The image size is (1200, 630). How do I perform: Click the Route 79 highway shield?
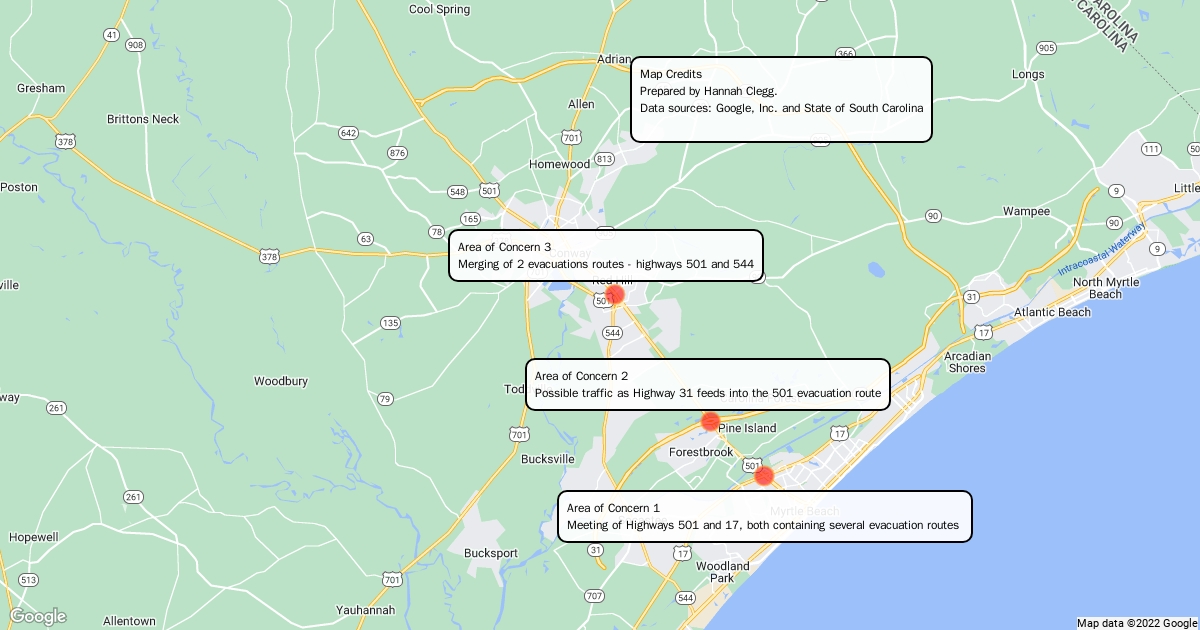pyautogui.click(x=385, y=399)
